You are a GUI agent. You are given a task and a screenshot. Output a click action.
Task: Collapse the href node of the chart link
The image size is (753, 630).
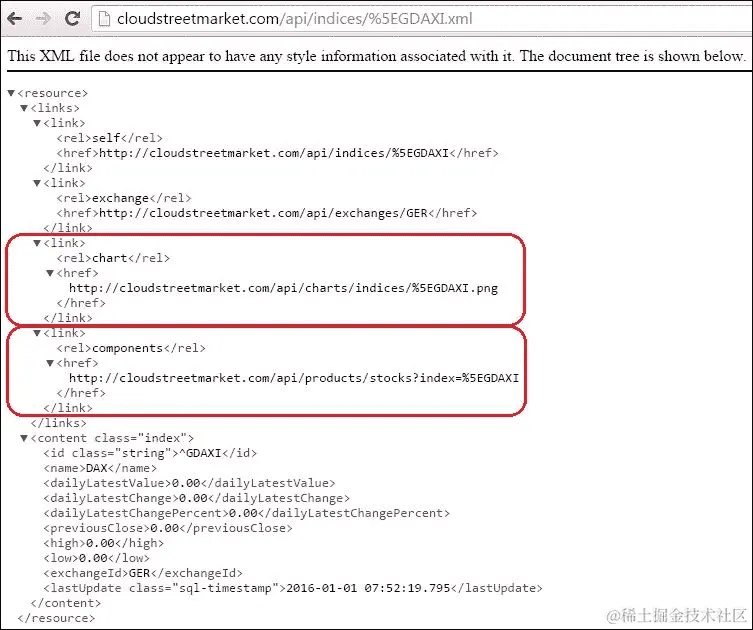coord(50,273)
